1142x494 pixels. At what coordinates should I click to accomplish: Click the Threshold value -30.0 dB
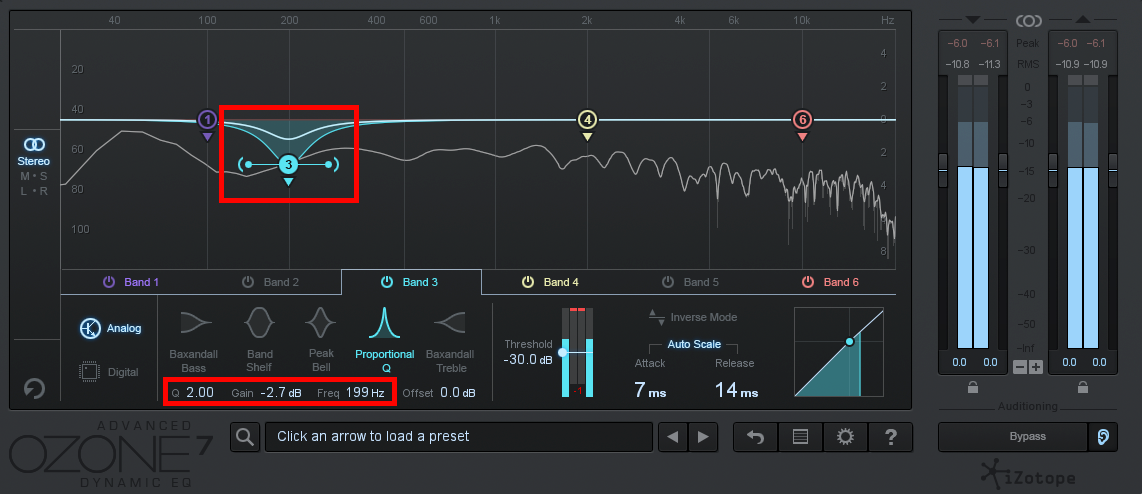[528, 359]
